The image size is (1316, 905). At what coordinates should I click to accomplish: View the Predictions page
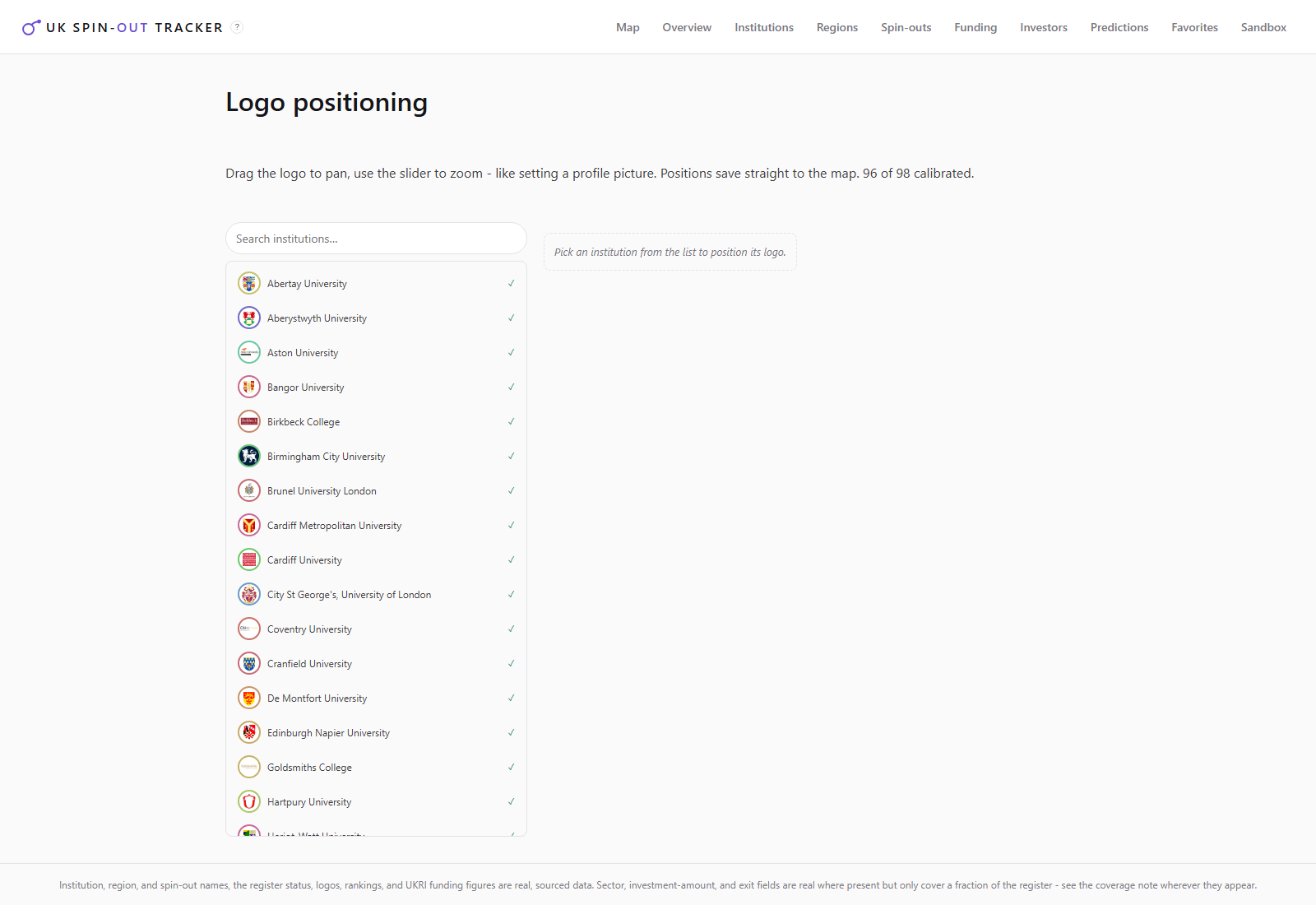[1119, 27]
